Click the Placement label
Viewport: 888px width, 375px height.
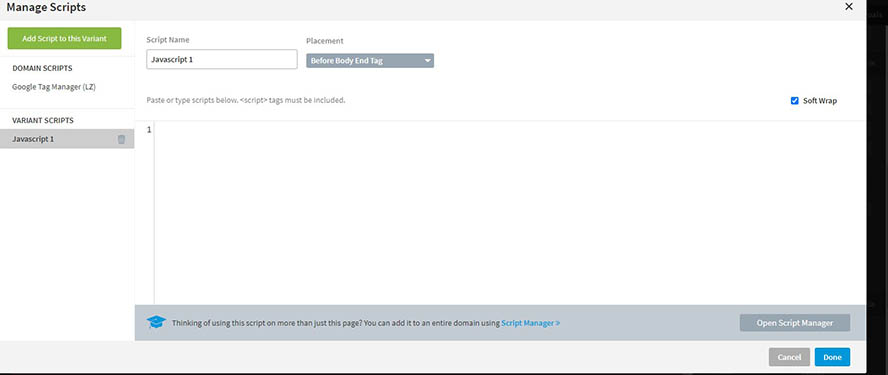[325, 41]
